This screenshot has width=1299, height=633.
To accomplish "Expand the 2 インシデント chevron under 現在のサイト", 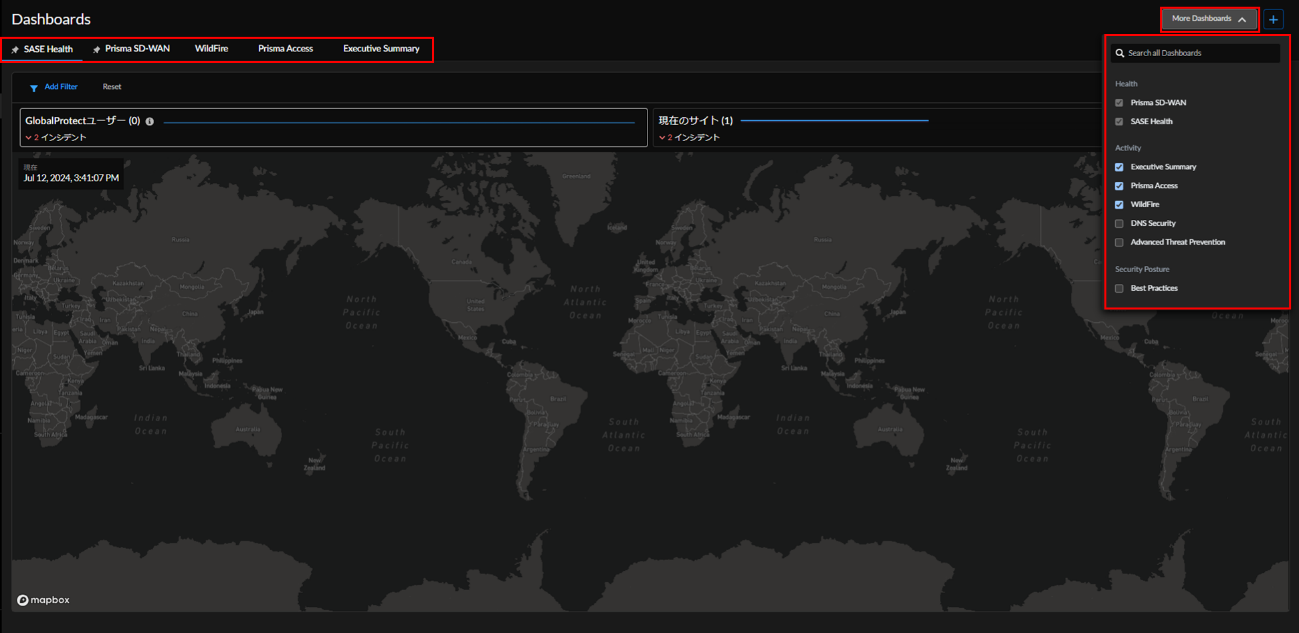I will click(x=662, y=138).
